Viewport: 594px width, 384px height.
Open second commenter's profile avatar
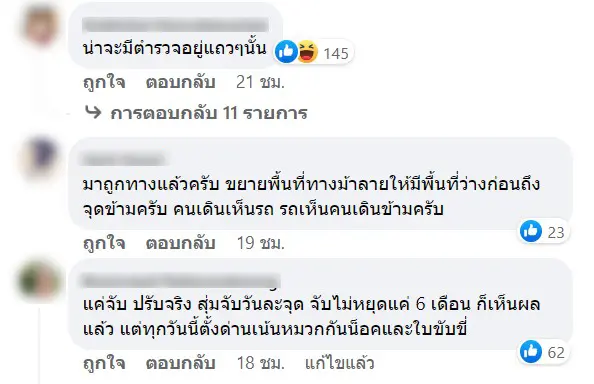click(41, 156)
